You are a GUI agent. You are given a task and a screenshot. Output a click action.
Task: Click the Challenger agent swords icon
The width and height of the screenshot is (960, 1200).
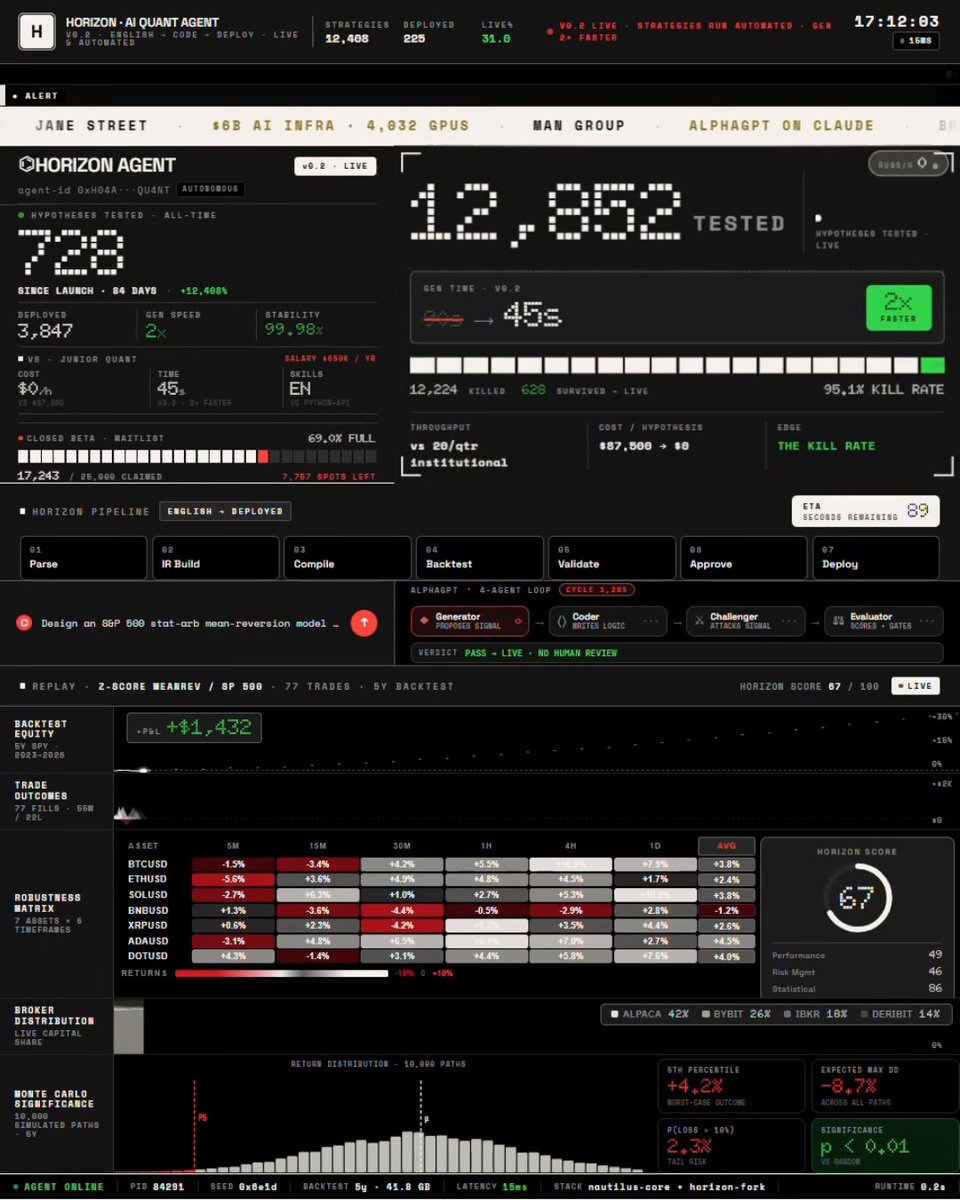[699, 621]
